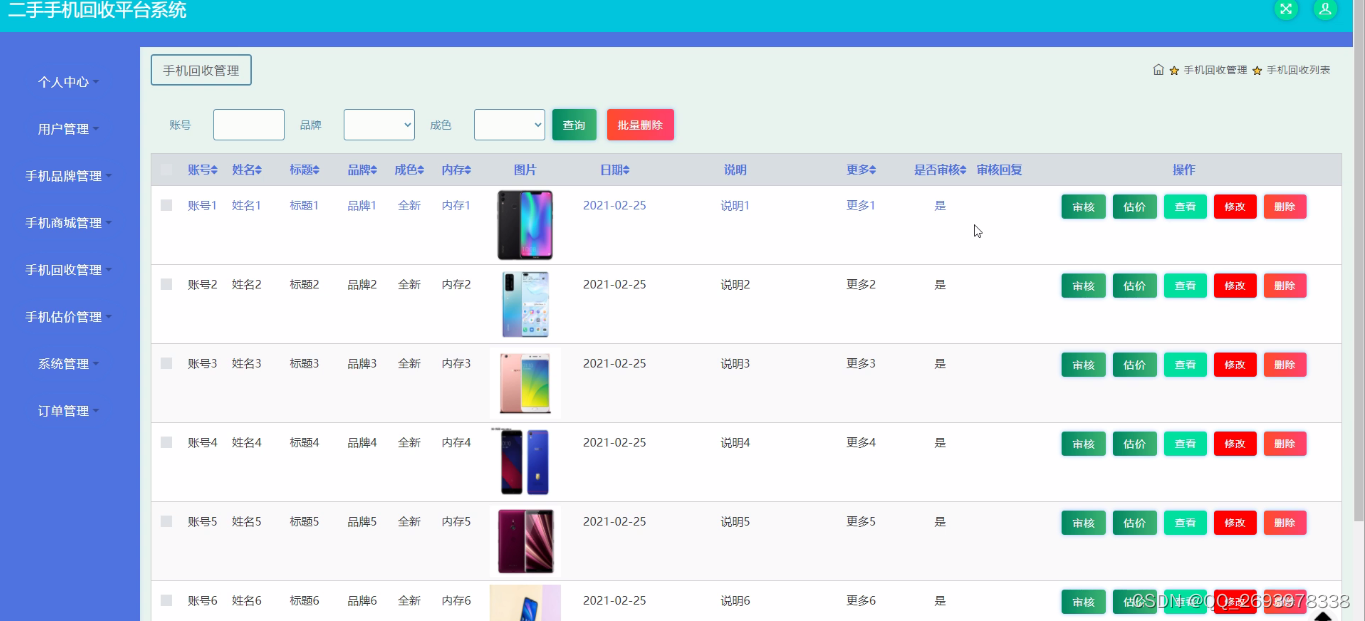Image resolution: width=1365 pixels, height=621 pixels.
Task: Expand 用户管理 sidebar menu
Action: click(x=68, y=129)
